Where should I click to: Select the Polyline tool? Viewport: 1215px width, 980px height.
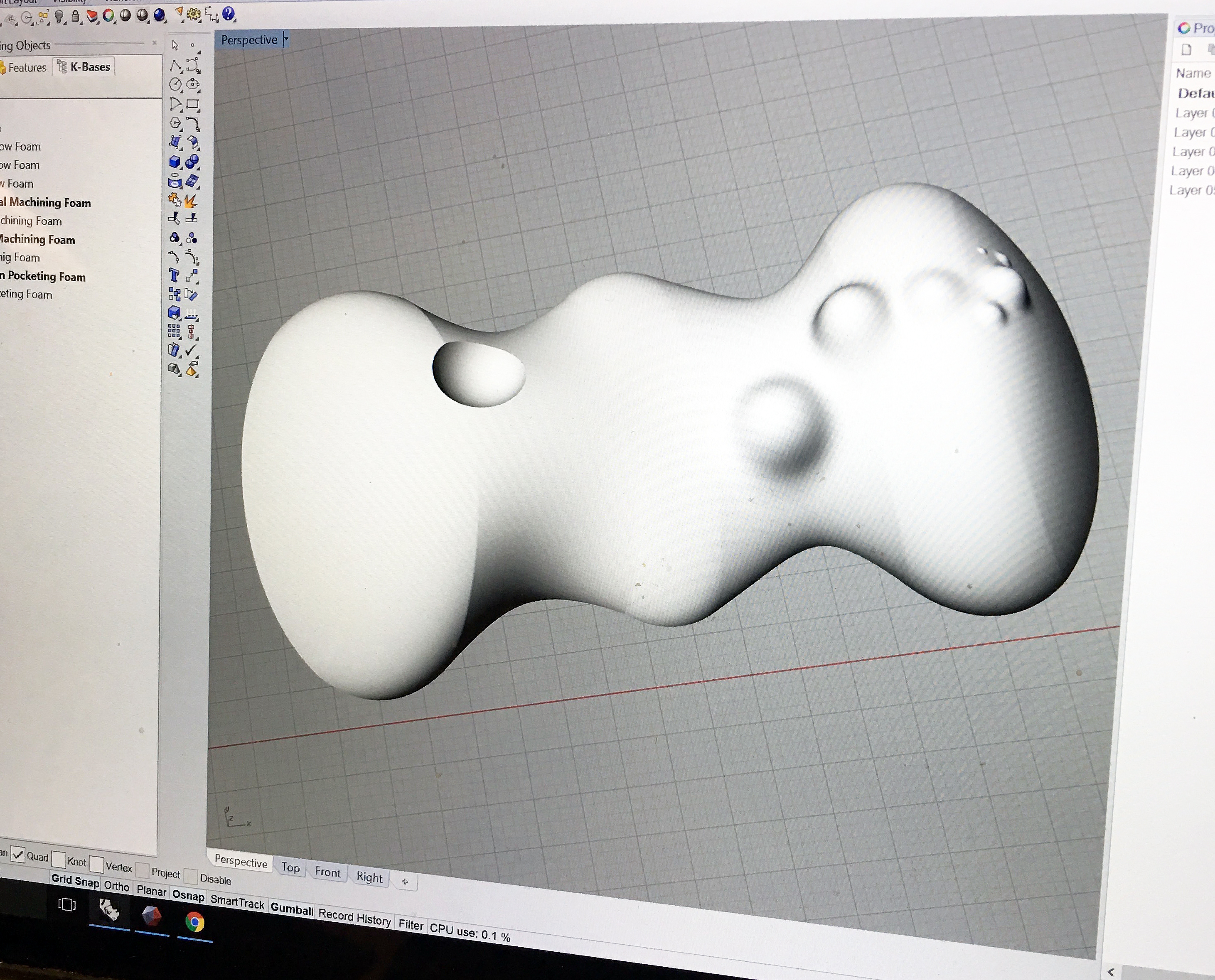pyautogui.click(x=175, y=66)
